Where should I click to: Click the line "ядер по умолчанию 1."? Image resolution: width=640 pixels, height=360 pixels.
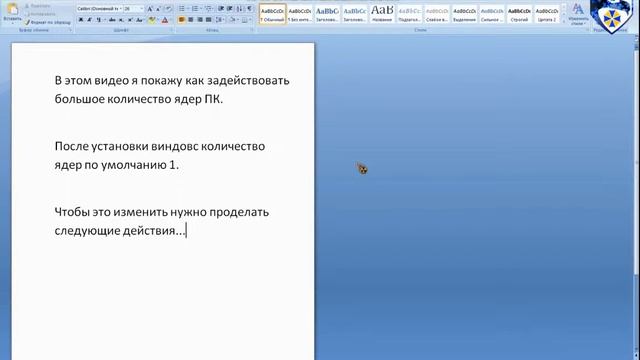pos(117,164)
